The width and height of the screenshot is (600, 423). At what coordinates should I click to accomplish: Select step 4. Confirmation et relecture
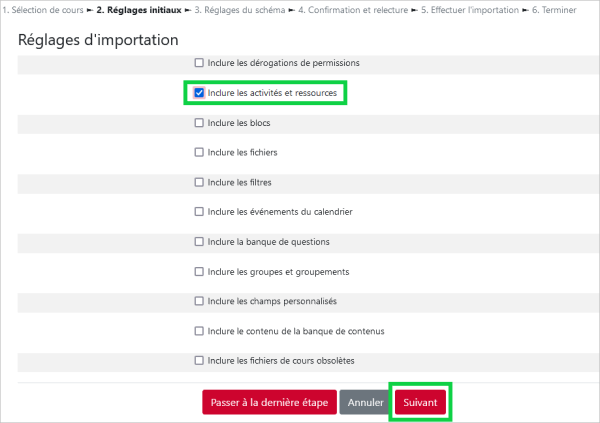(x=353, y=10)
